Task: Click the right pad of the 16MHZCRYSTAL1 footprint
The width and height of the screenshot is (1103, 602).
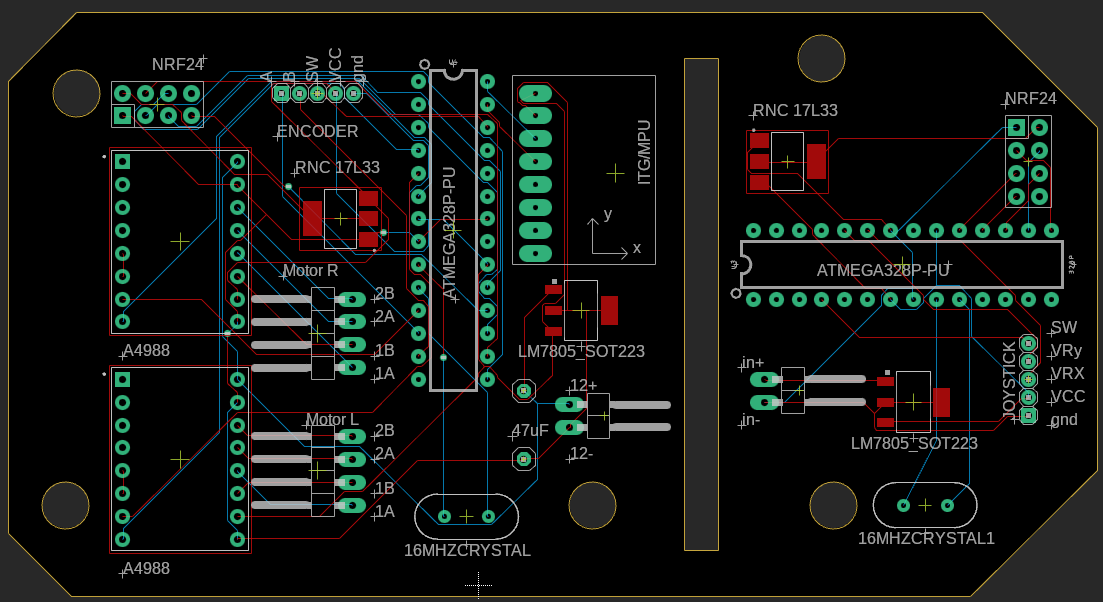Action: click(947, 505)
